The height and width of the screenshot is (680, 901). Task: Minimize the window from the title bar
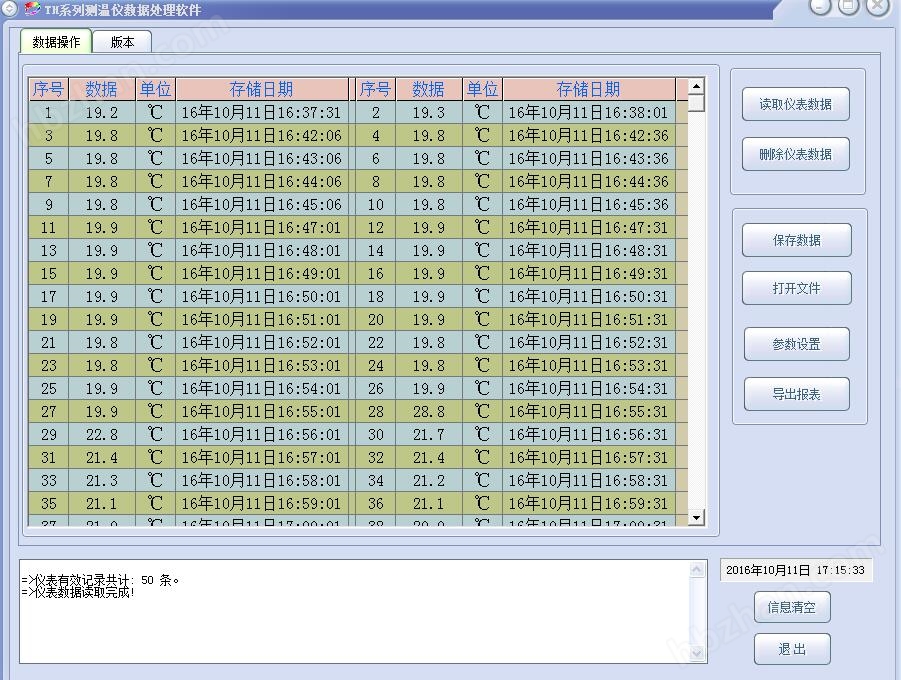pos(820,6)
